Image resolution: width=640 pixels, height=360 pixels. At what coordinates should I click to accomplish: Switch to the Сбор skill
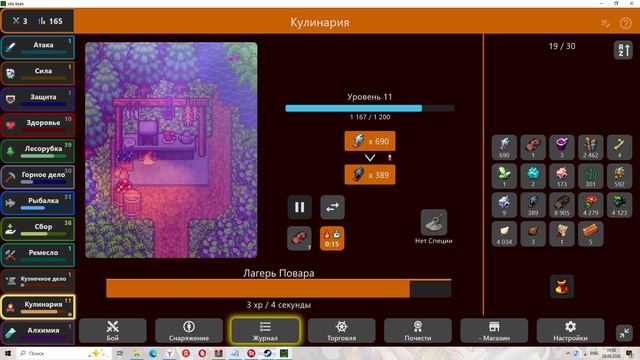[x=38, y=229]
